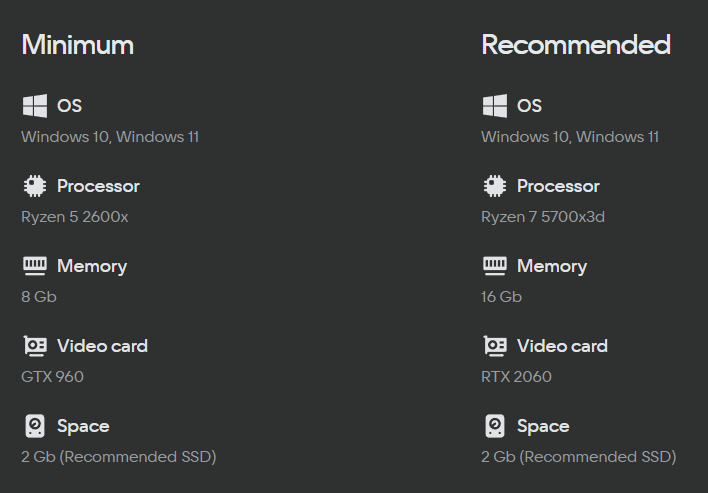Screen dimensions: 708x493
Task: Click the video card icon under Recommended
Action: (495, 346)
